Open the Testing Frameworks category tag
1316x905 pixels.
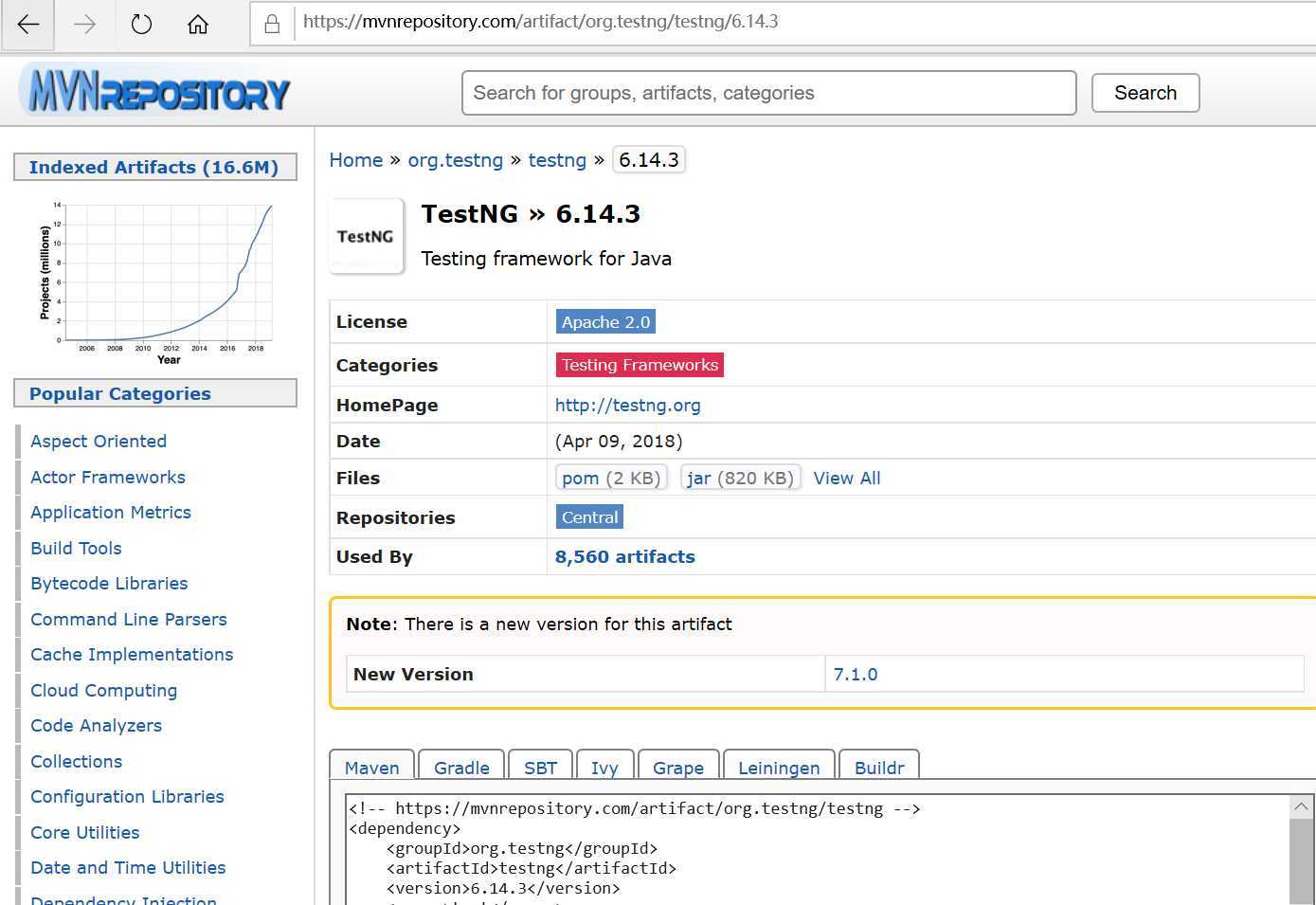click(640, 365)
